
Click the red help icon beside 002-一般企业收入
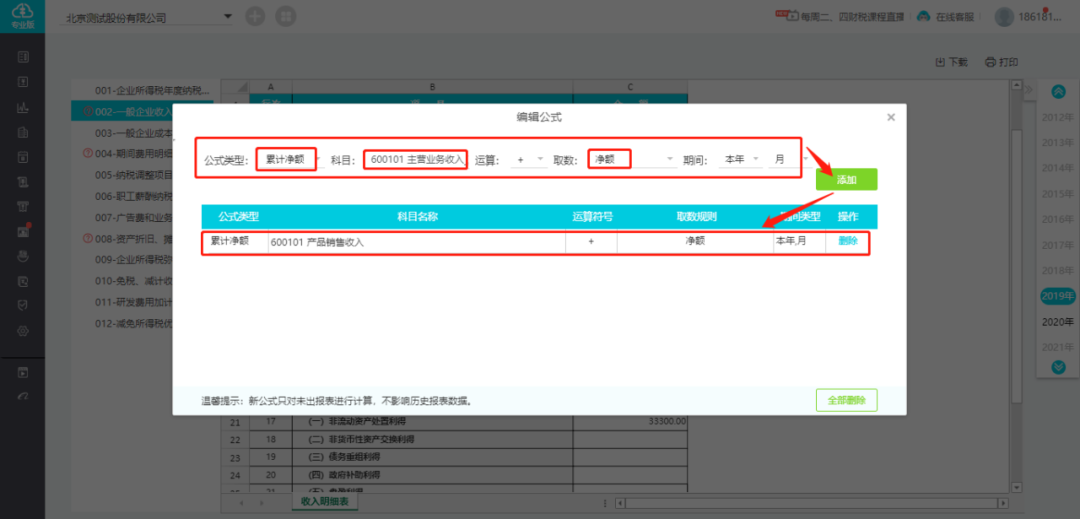87,112
